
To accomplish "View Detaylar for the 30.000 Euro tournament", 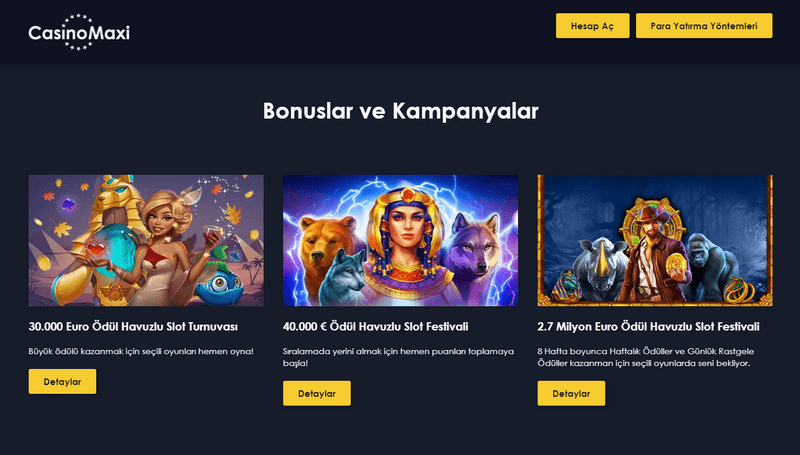I will (x=62, y=382).
